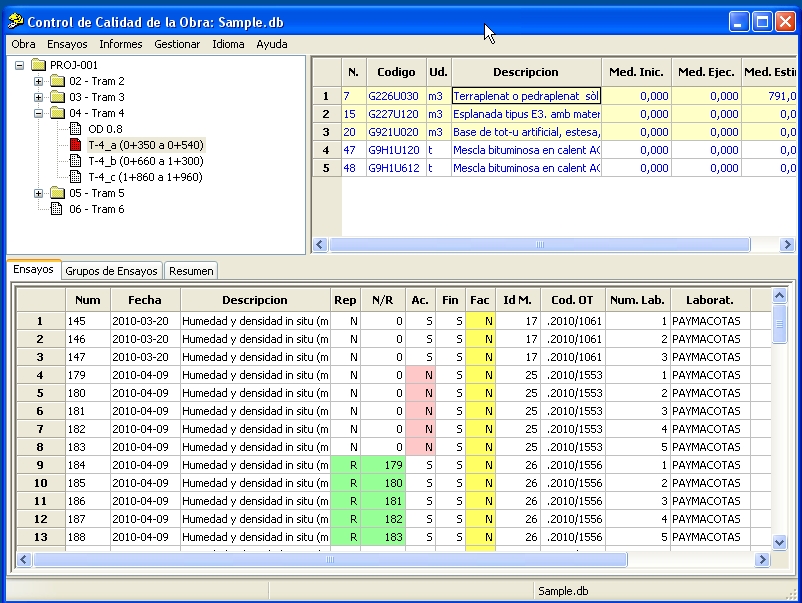802x603 pixels.
Task: Click the PROJ-001 root folder icon
Action: pyautogui.click(x=38, y=65)
